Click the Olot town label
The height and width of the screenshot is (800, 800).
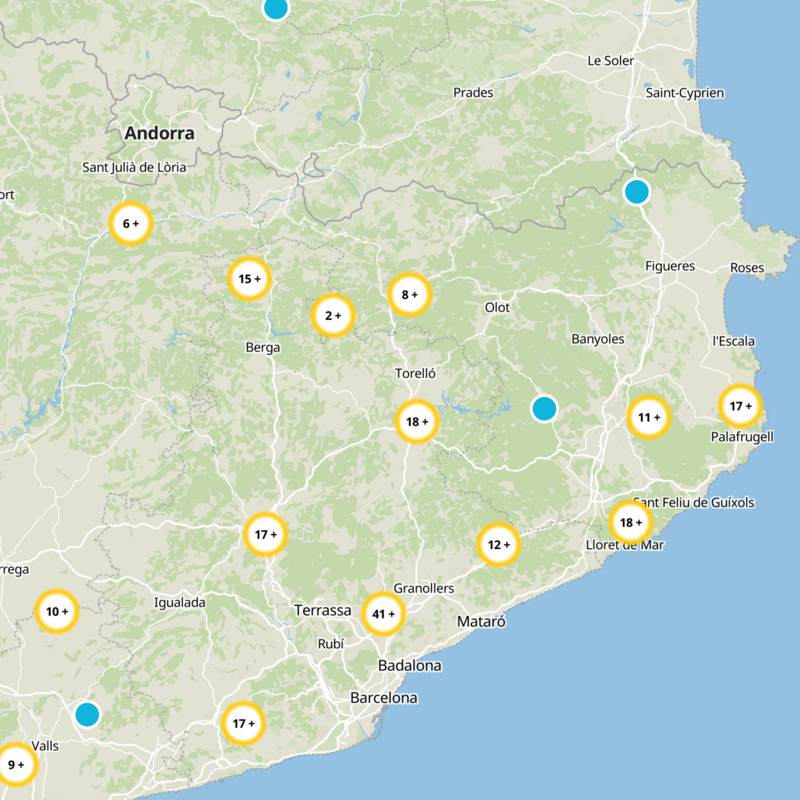coord(497,307)
